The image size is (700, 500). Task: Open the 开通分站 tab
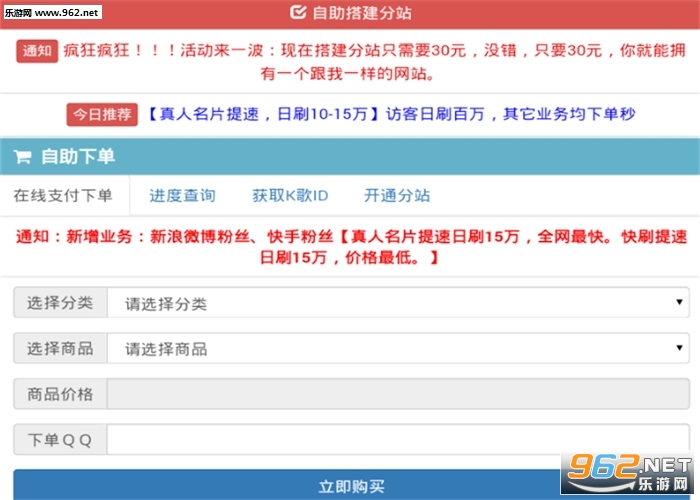(397, 196)
